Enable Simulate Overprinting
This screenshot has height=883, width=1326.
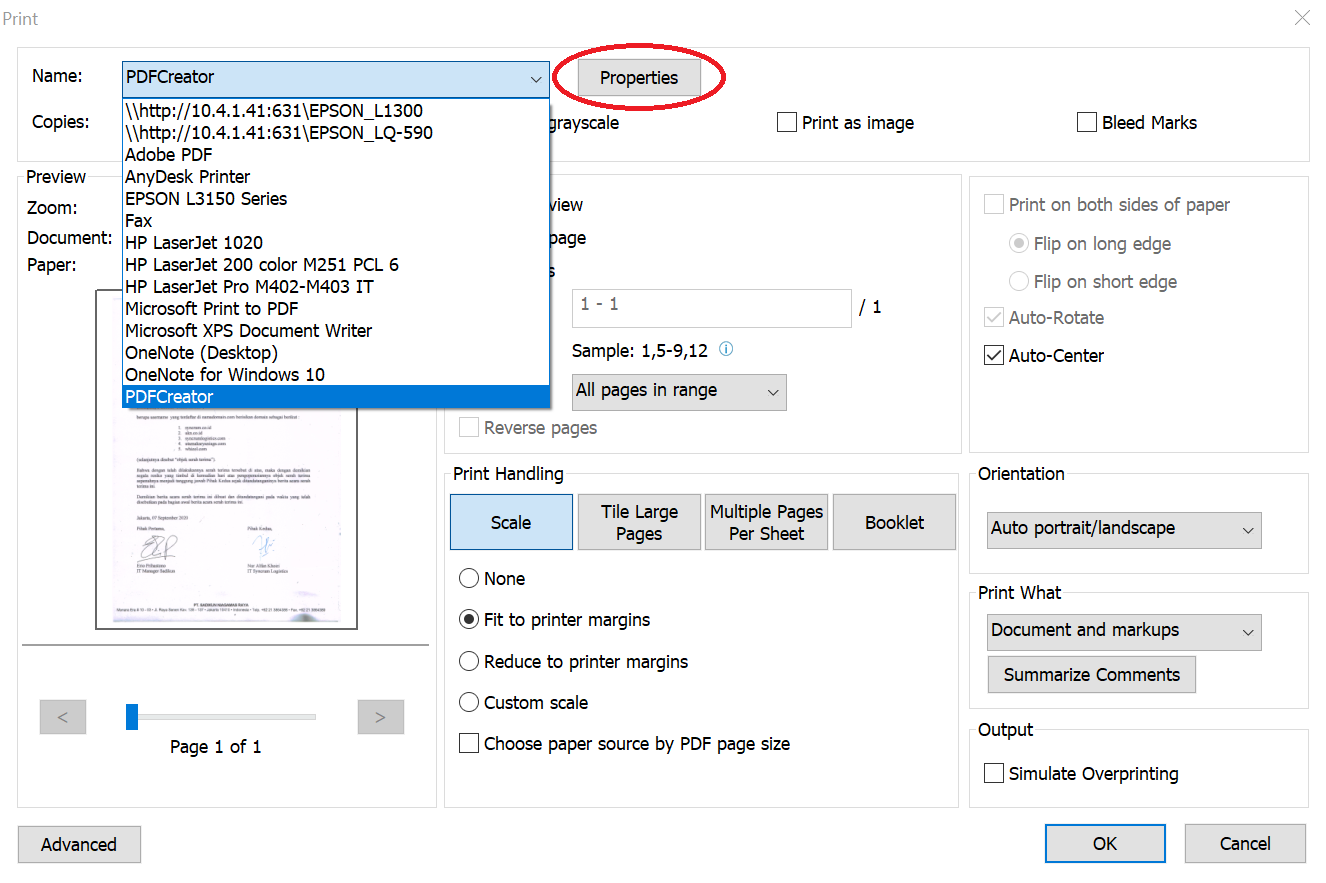coord(994,773)
